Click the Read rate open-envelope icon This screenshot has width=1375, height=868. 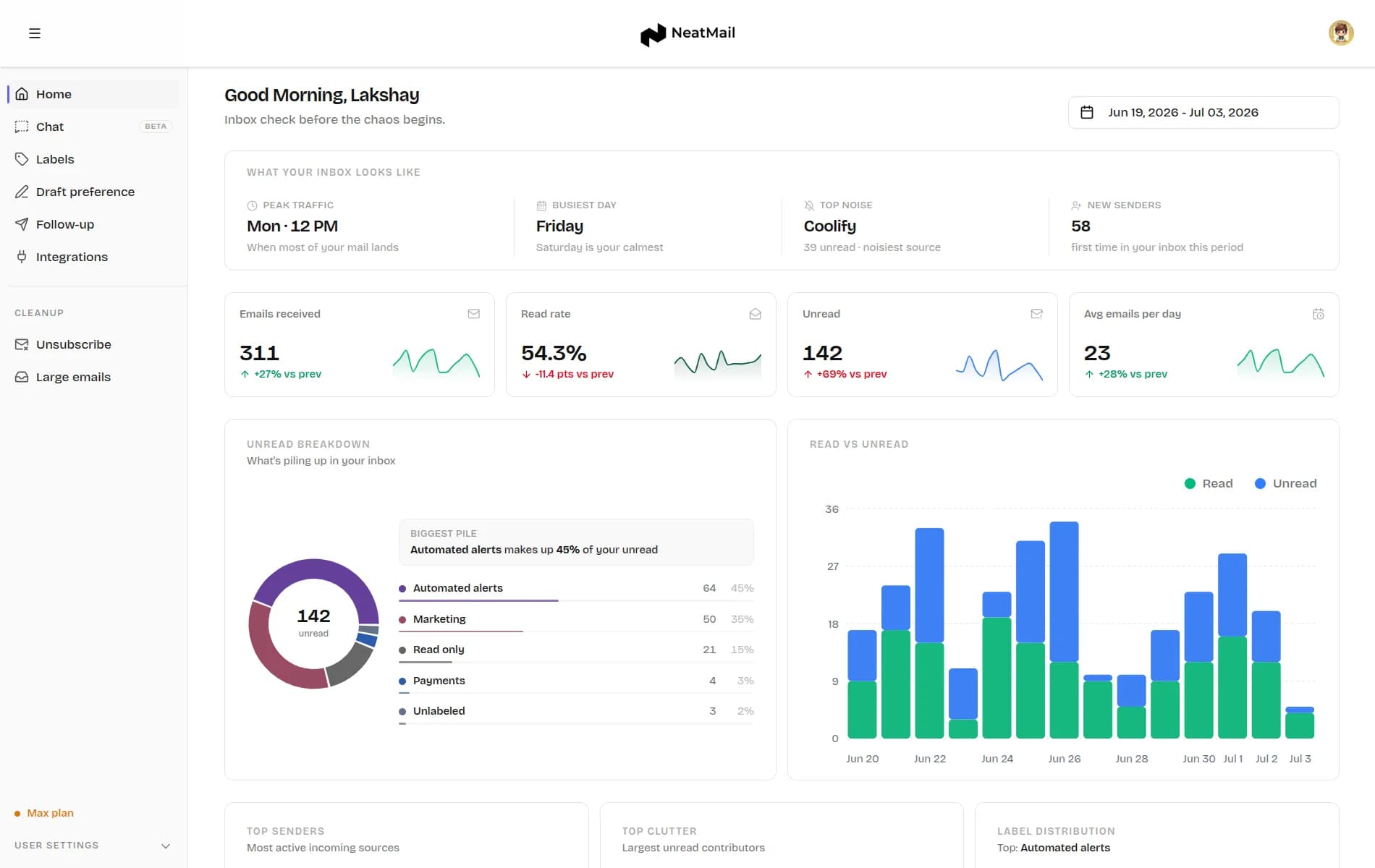point(755,314)
